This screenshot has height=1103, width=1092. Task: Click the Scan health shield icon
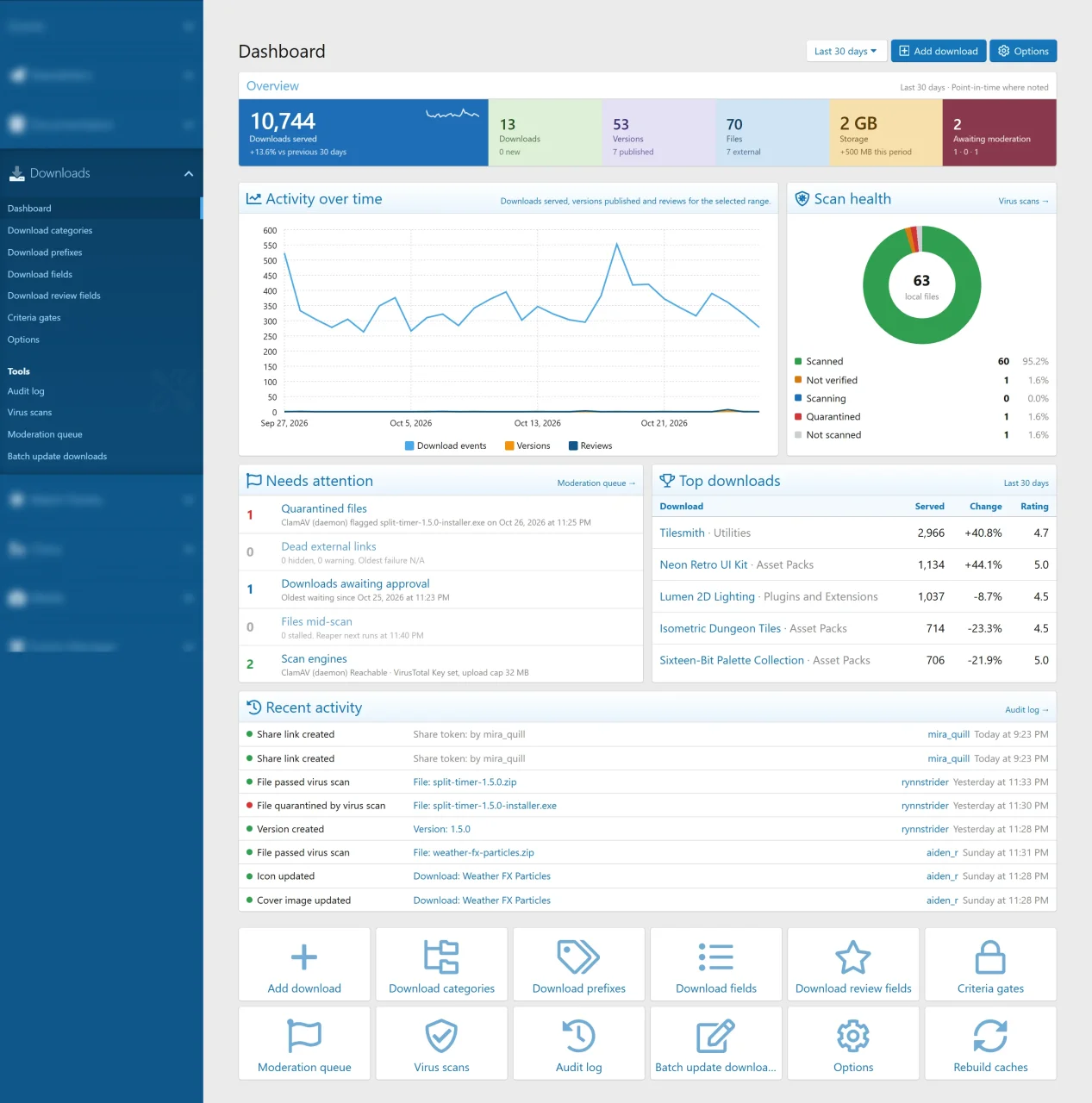click(802, 199)
